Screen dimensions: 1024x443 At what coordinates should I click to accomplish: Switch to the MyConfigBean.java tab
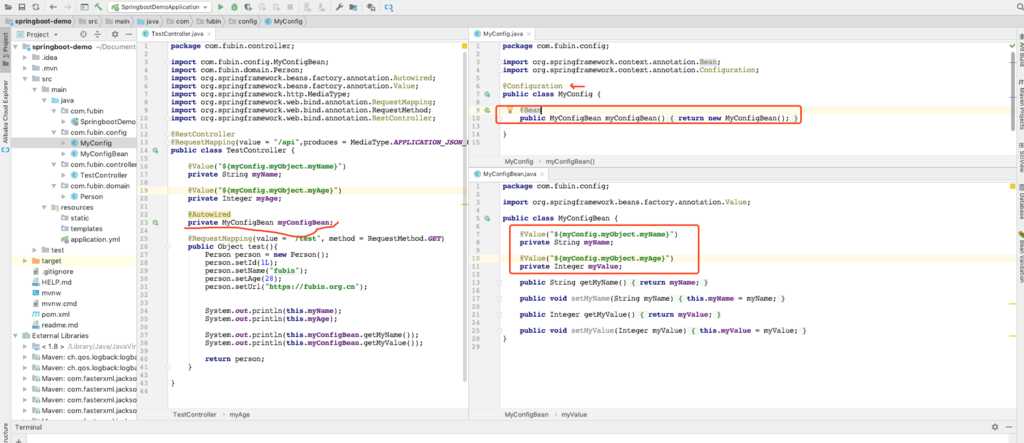point(509,174)
